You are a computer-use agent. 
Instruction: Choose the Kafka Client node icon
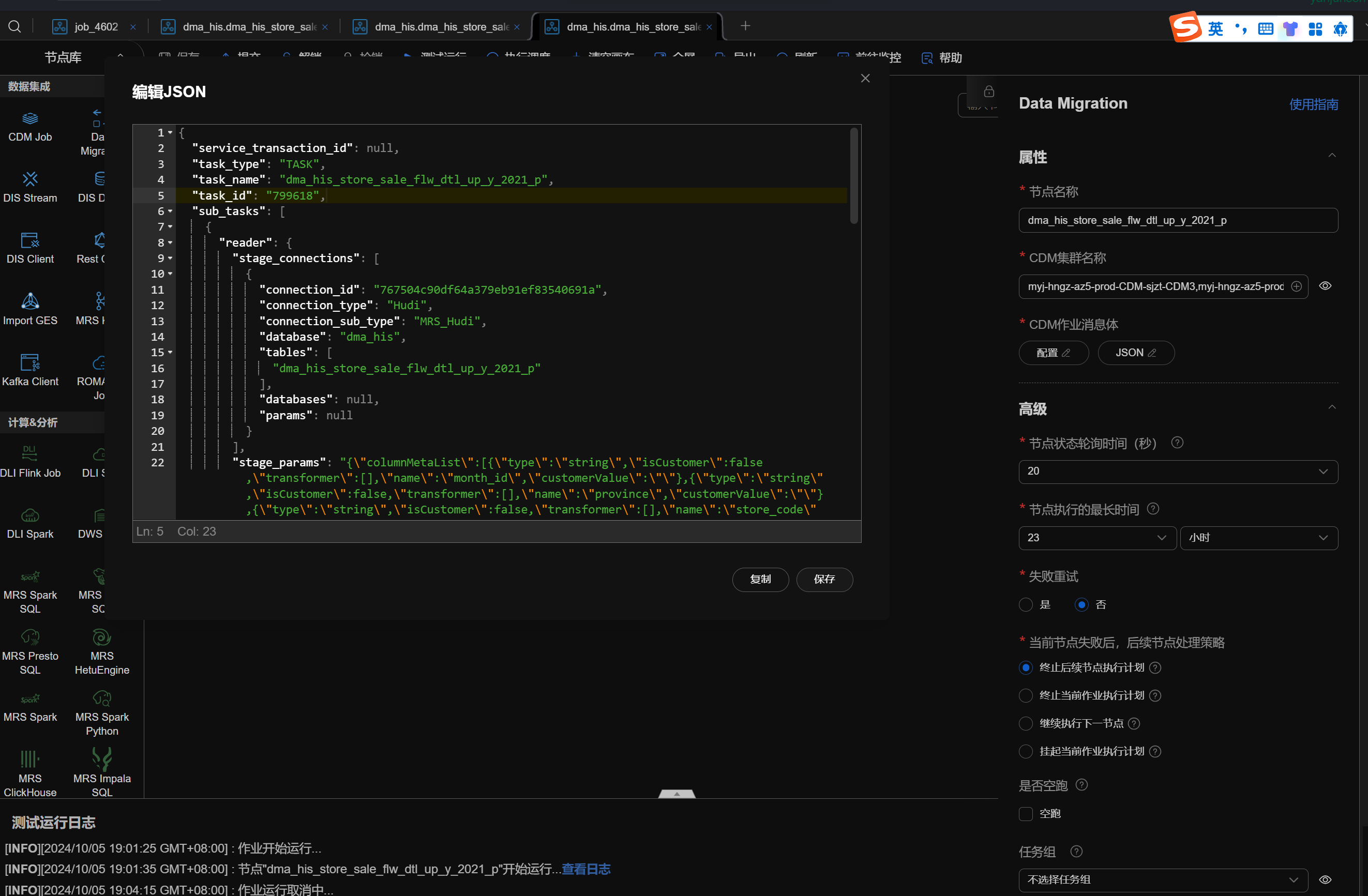tap(30, 362)
